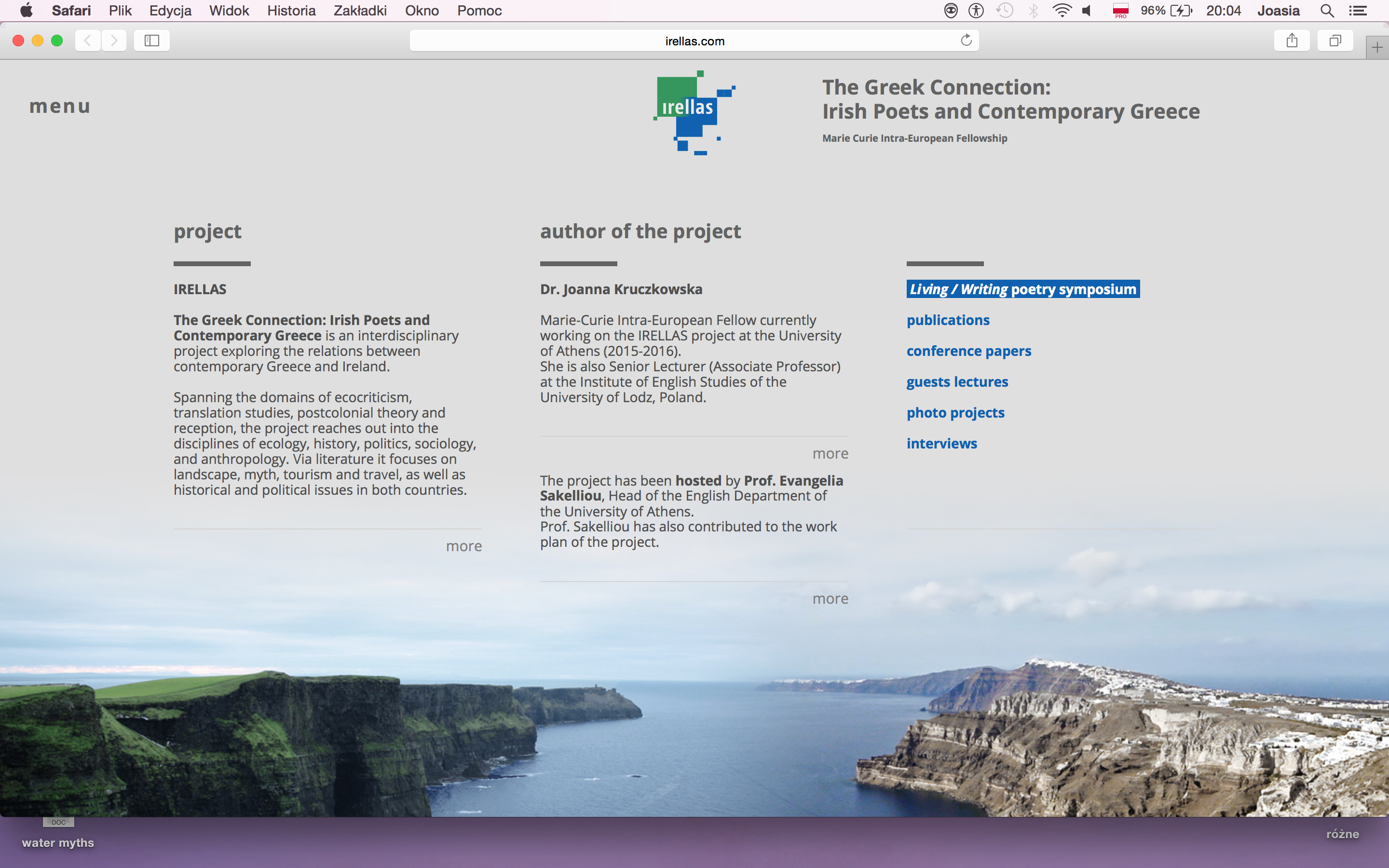This screenshot has height=868, width=1389.
Task: Click the irellas.com address field
Action: (x=694, y=41)
